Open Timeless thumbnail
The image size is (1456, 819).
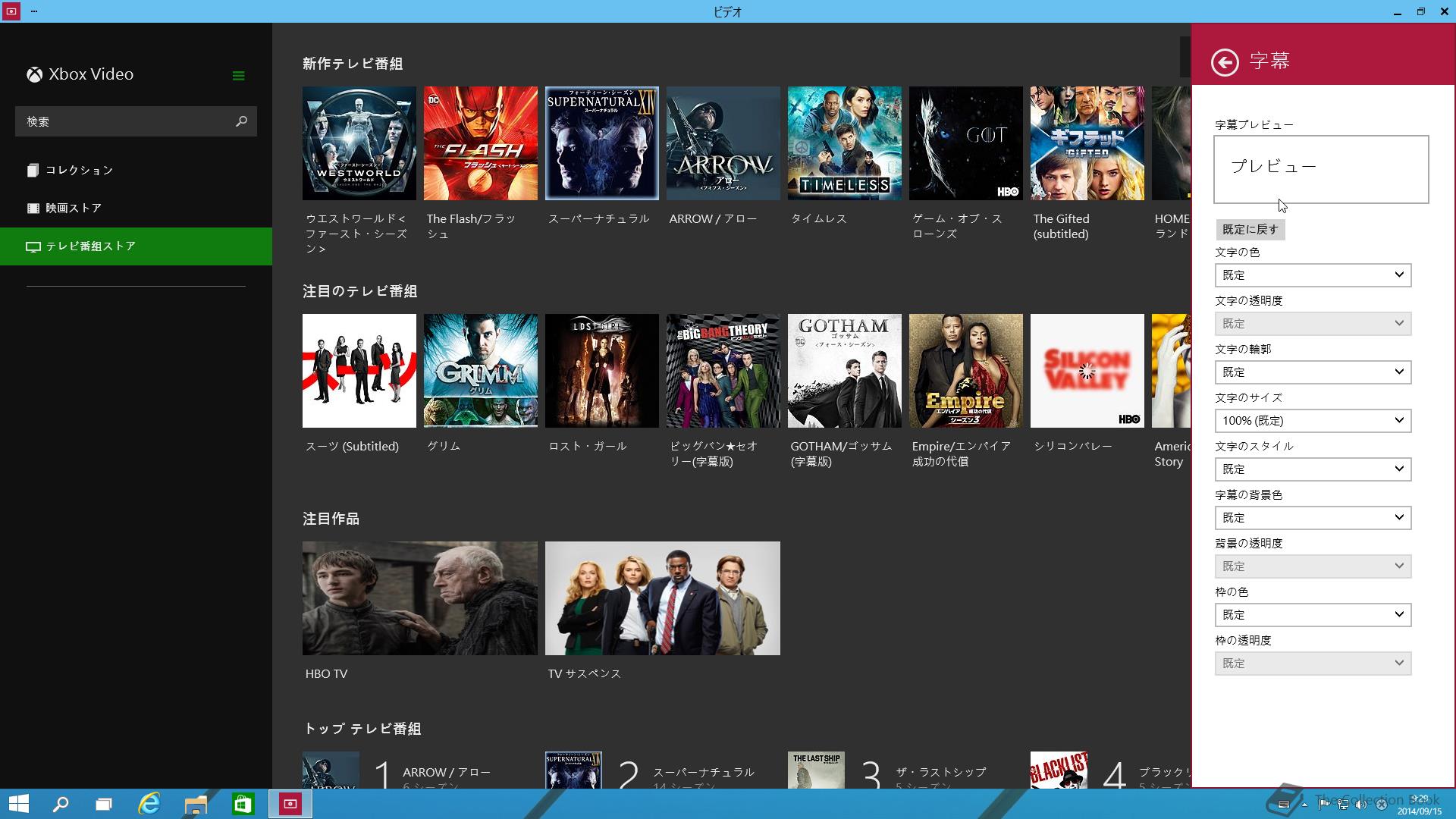pyautogui.click(x=845, y=143)
